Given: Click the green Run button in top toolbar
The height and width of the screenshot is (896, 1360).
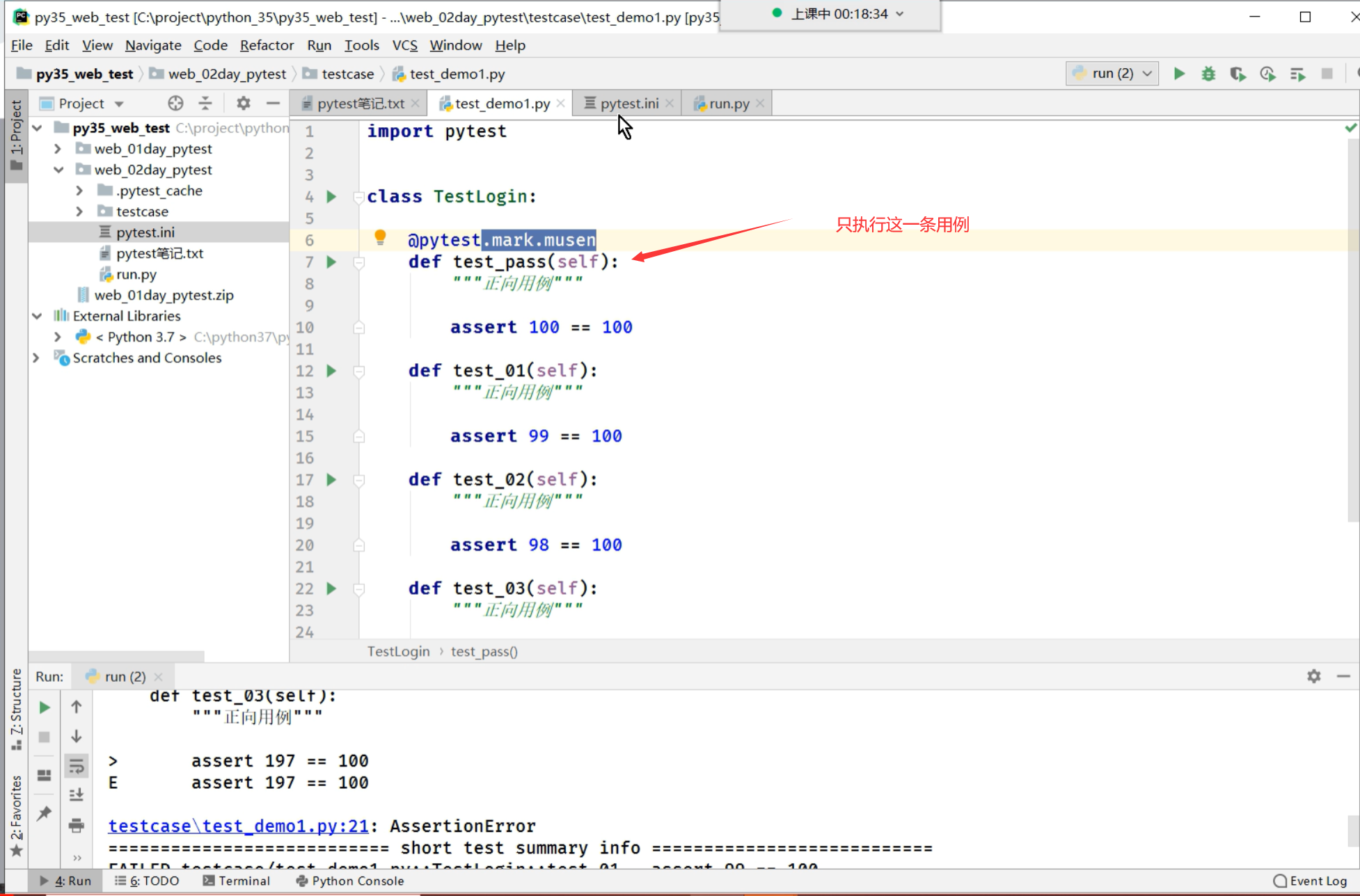Looking at the screenshot, I should 1179,74.
